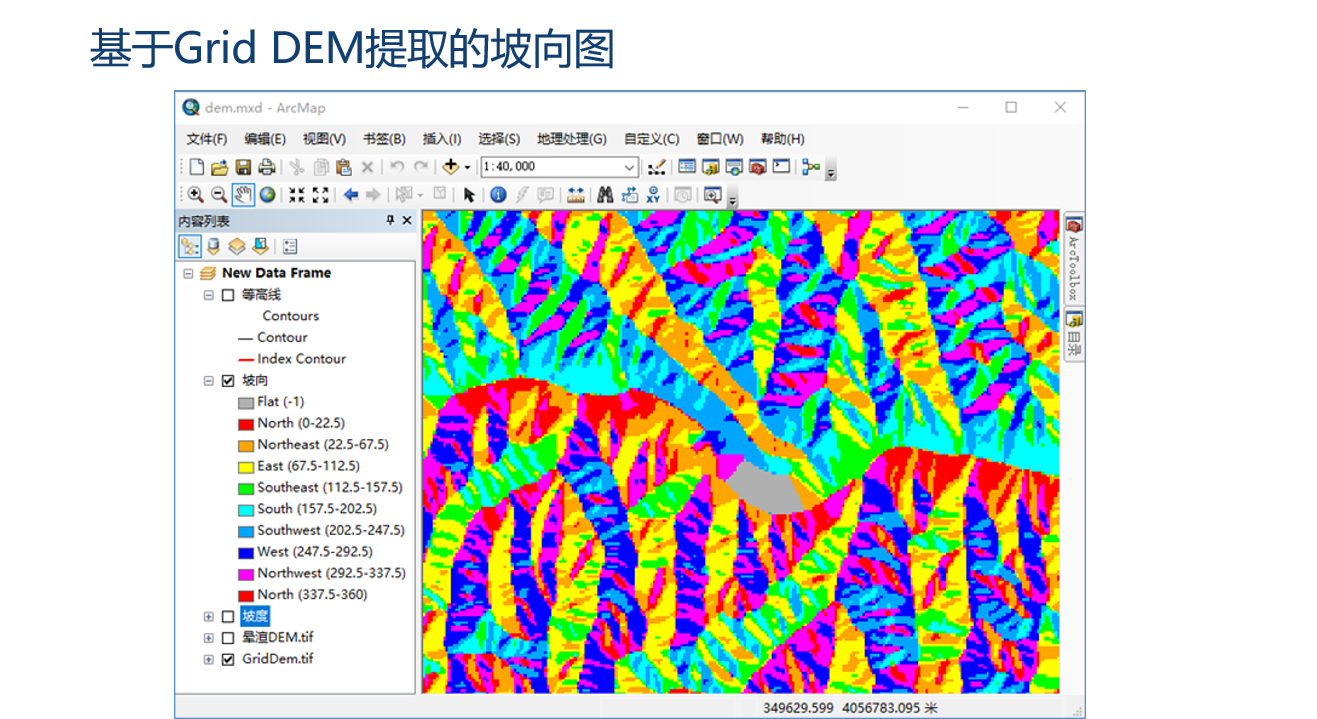
Task: Select the Zoom In tool
Action: [x=195, y=195]
